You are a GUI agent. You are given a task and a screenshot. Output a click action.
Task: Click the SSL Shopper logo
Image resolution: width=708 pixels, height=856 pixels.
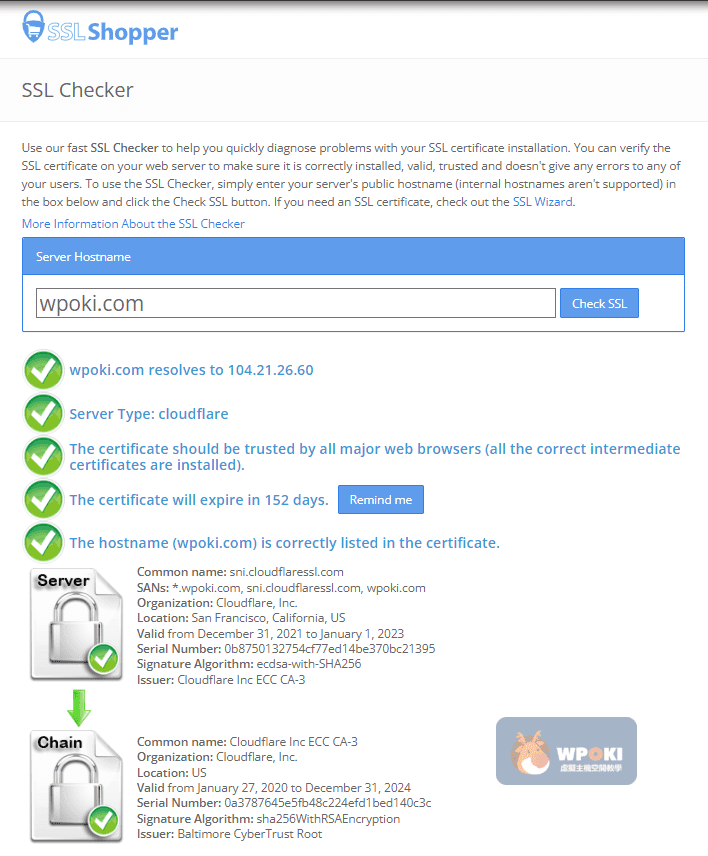(100, 27)
